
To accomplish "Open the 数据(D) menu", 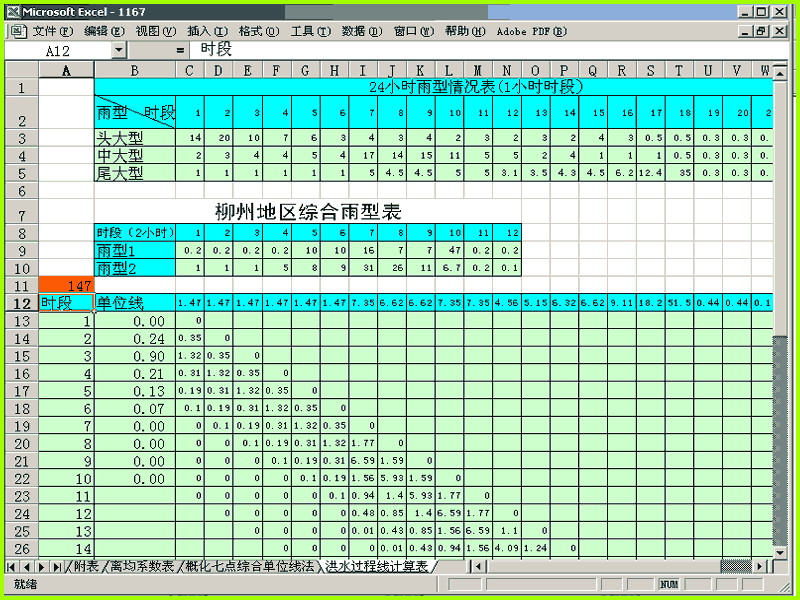I will 362,32.
